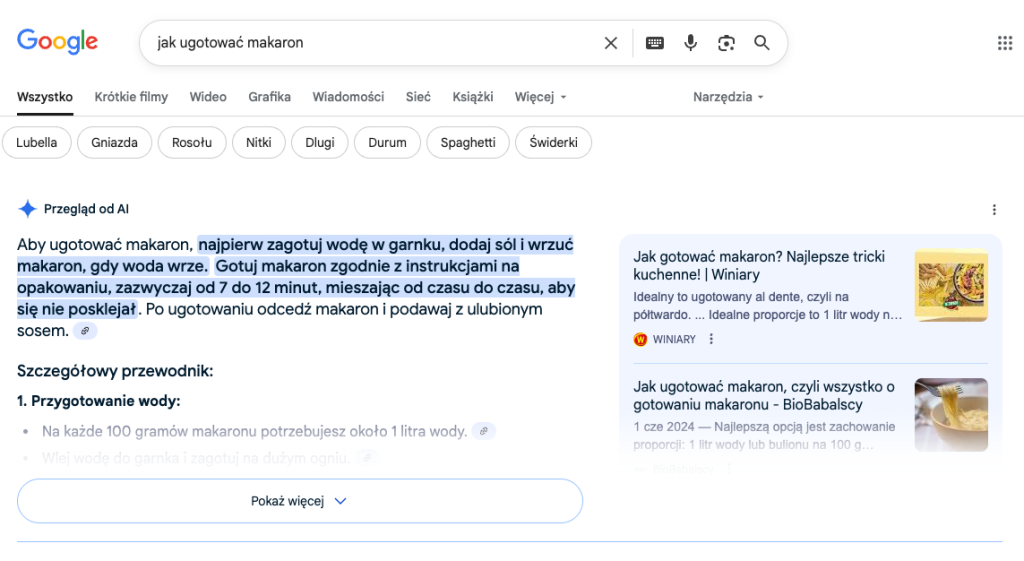Screen dimensions: 1024x561
Task: Filter results by Świderki chip
Action: 553,142
